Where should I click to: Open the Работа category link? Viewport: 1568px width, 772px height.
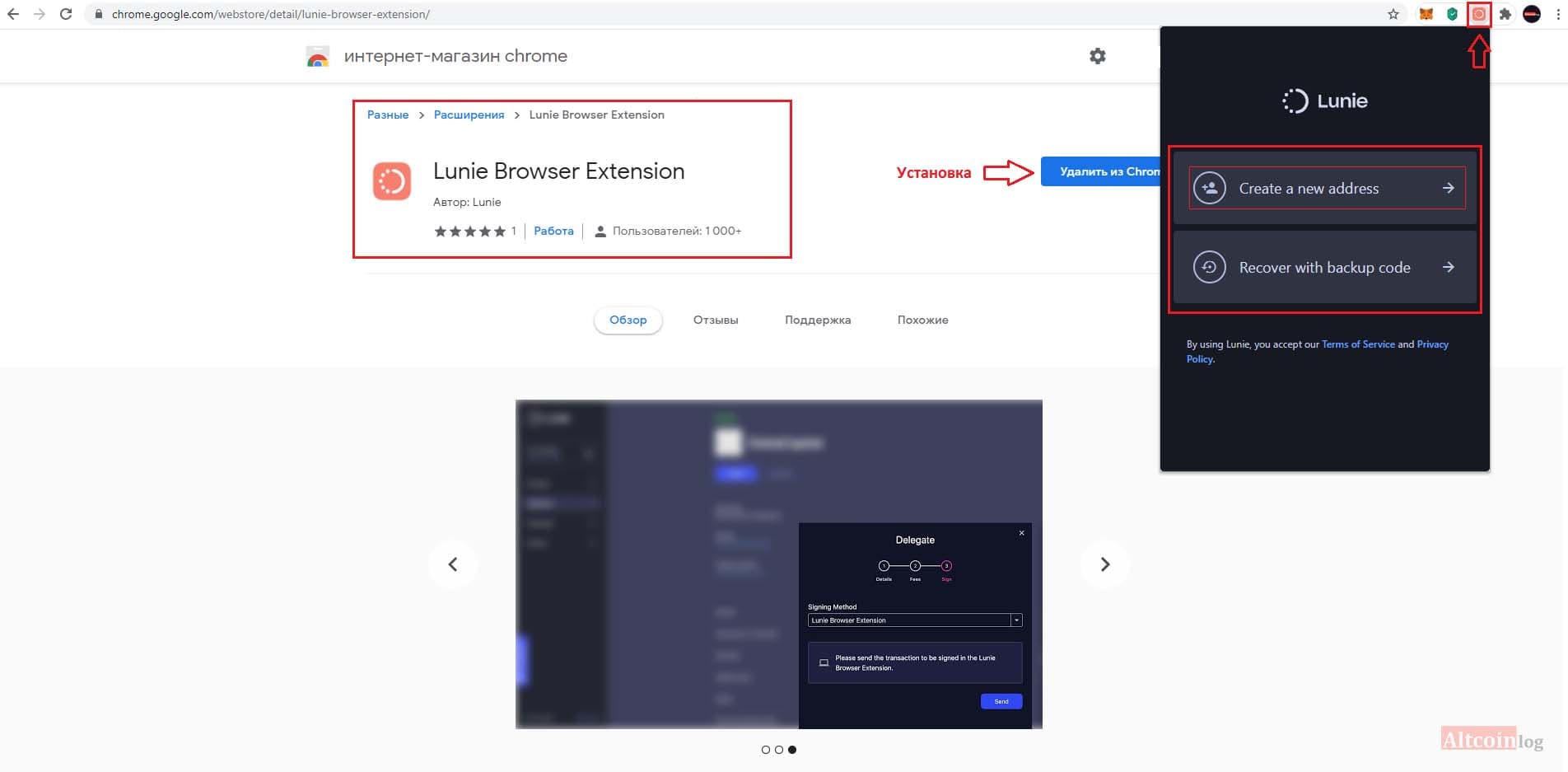[x=553, y=231]
